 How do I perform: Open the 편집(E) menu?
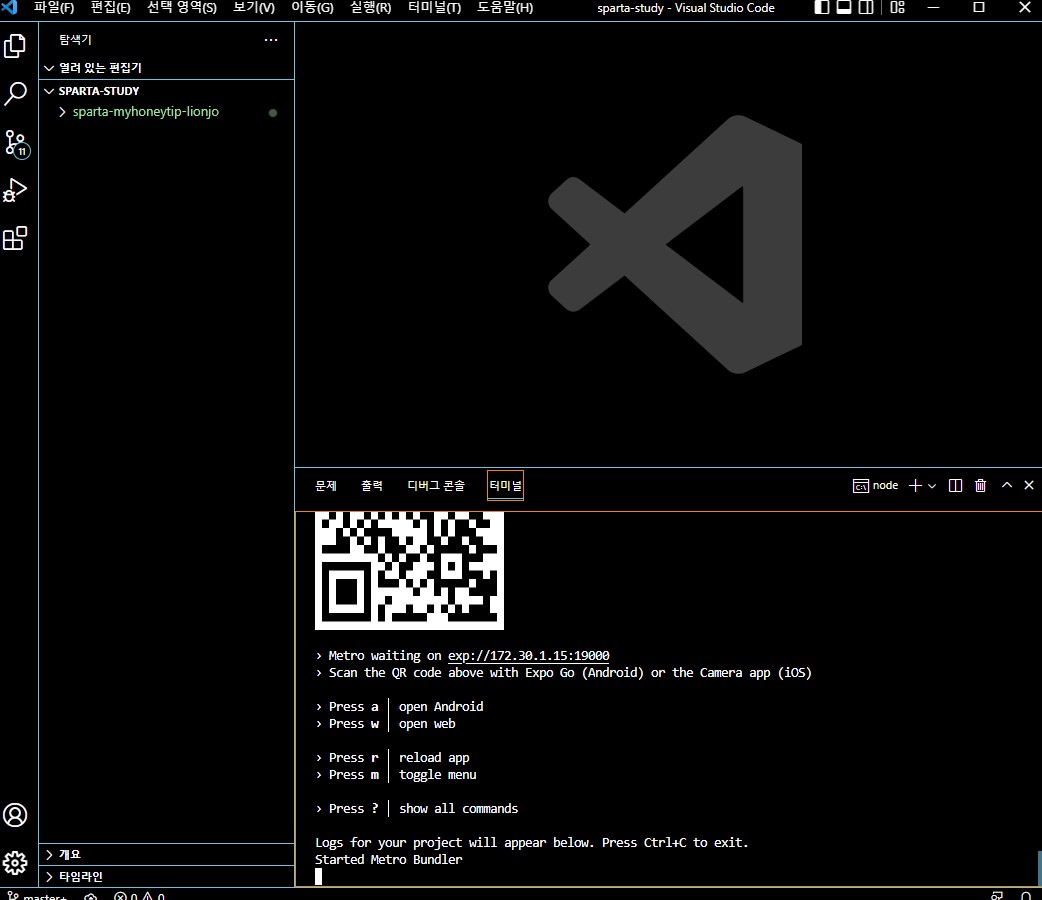(x=110, y=8)
